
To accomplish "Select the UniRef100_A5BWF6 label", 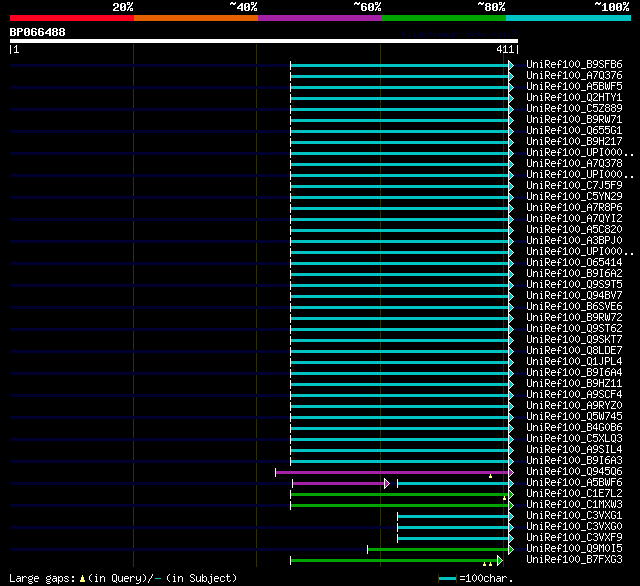I will (574, 483).
